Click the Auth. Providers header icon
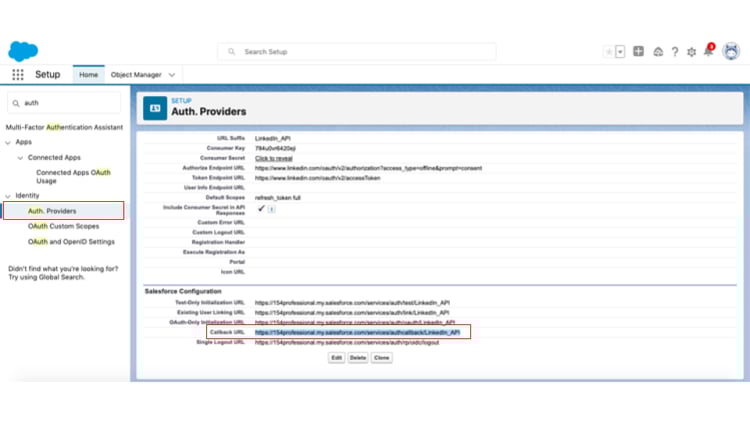The height and width of the screenshot is (421, 750). [155, 108]
